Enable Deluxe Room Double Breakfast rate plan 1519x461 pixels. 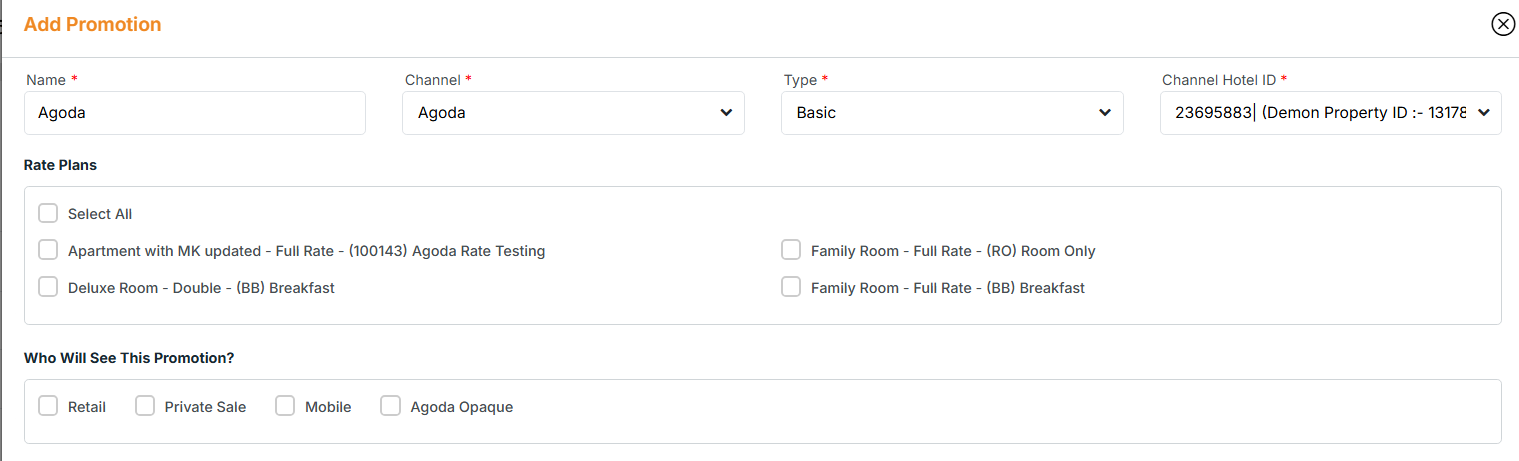(x=48, y=287)
